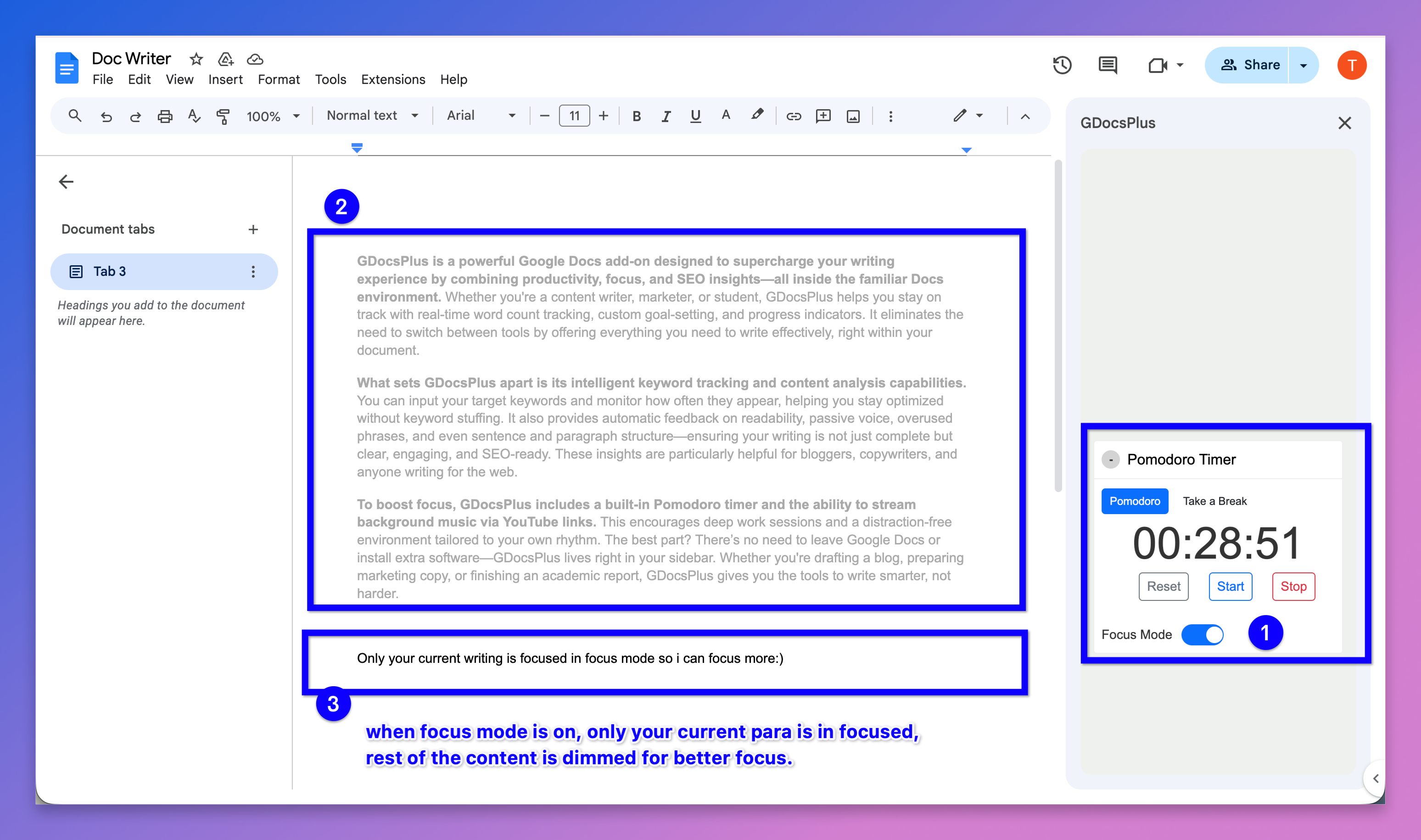Click the spell check icon
1421x840 pixels.
194,116
